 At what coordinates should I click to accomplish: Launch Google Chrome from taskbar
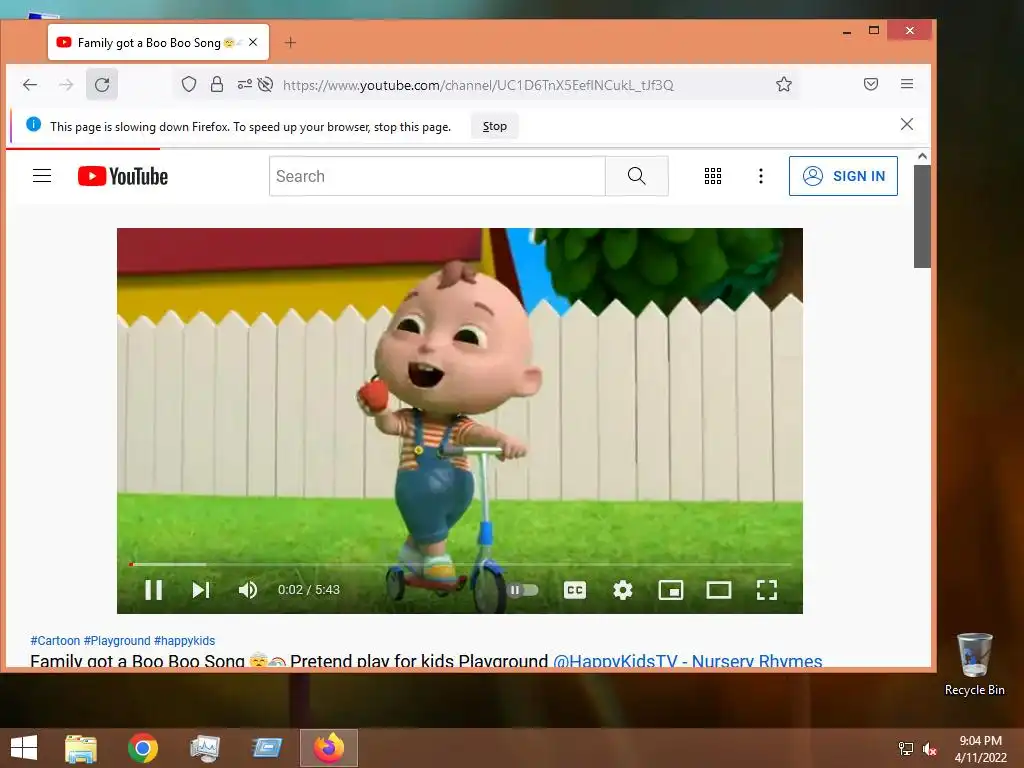143,748
